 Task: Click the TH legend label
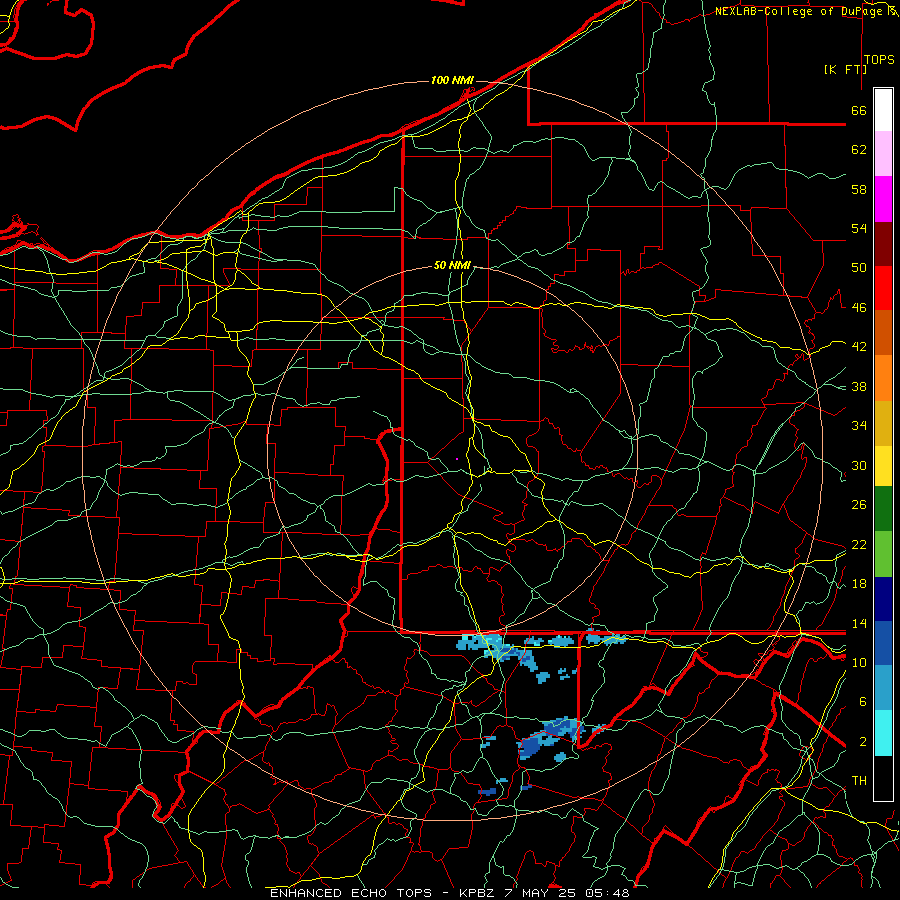point(859,780)
